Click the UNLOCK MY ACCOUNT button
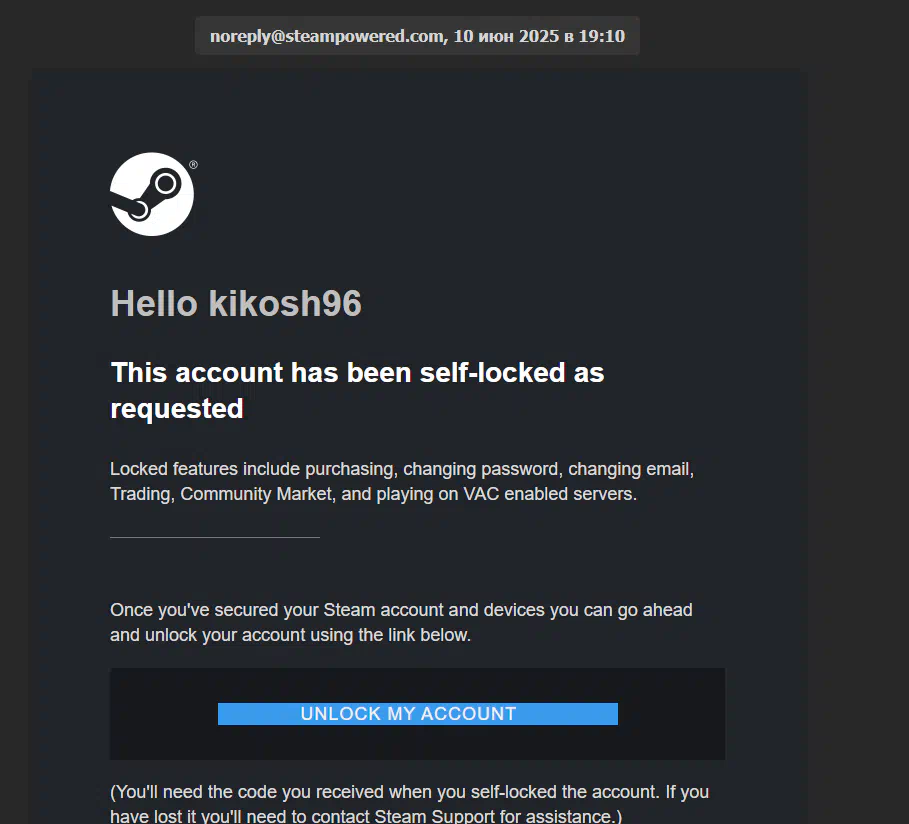 click(x=417, y=714)
